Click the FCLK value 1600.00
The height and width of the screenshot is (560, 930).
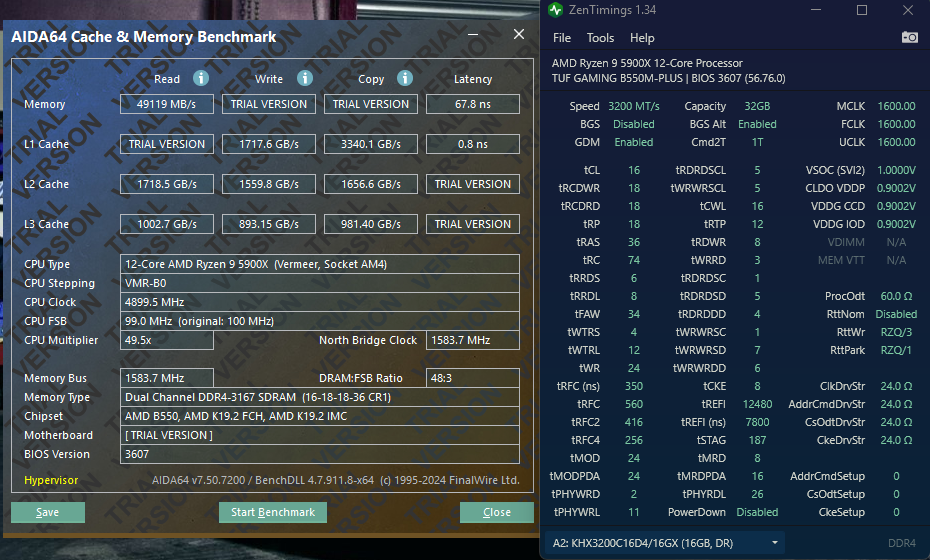(896, 124)
